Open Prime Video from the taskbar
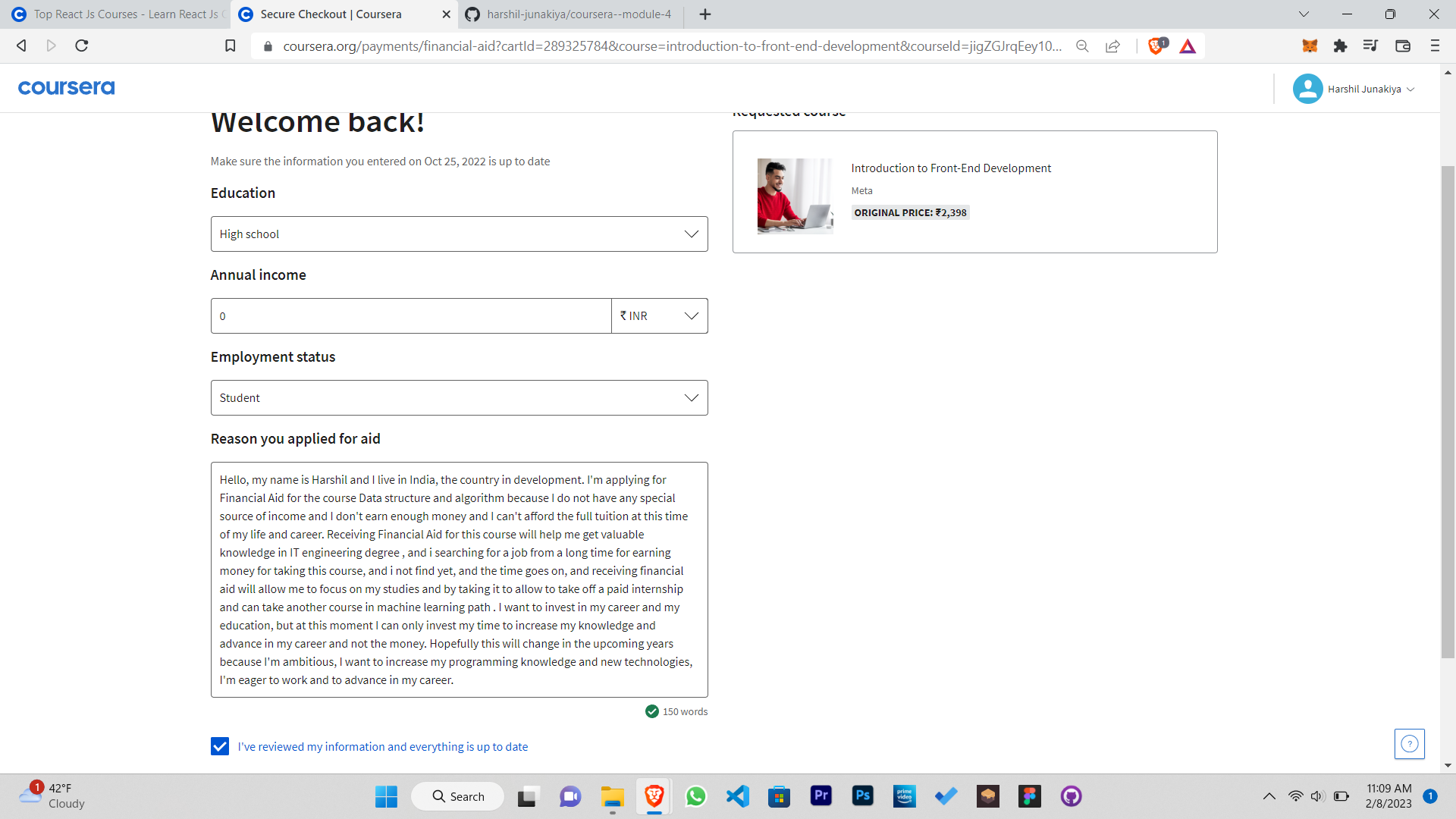Image resolution: width=1456 pixels, height=819 pixels. (904, 796)
